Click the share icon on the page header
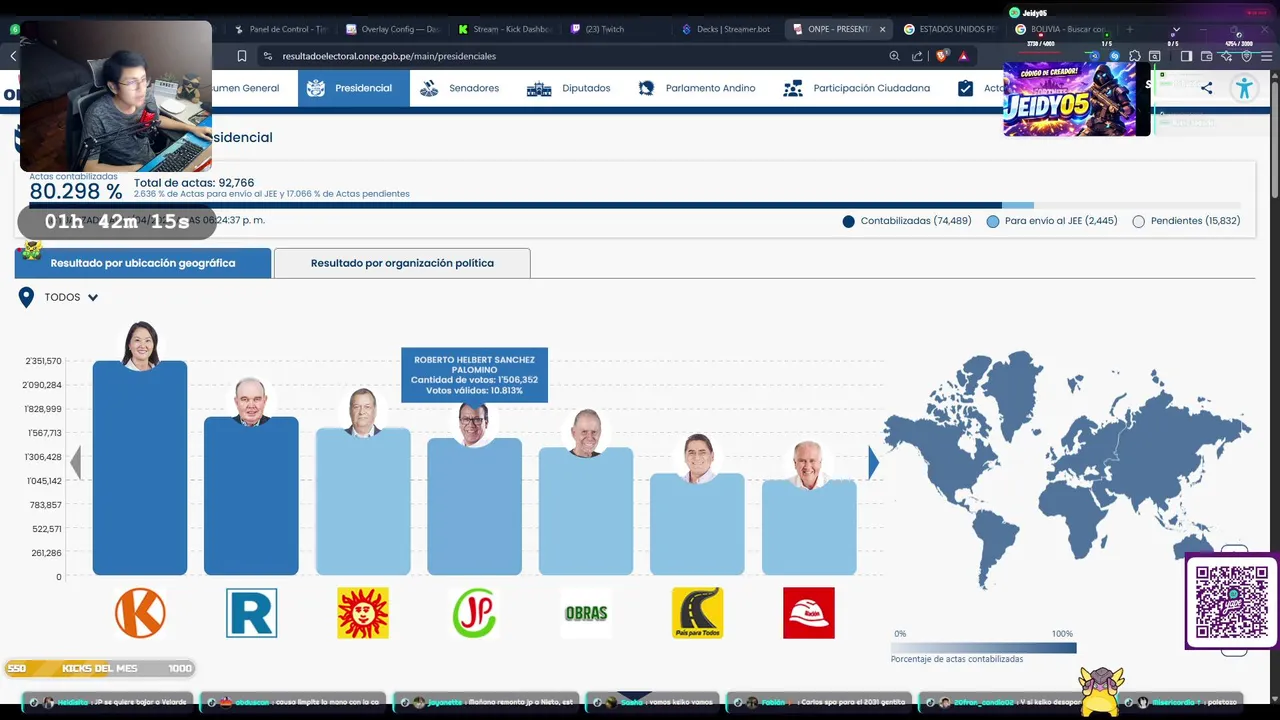1280x720 pixels. point(1206,88)
